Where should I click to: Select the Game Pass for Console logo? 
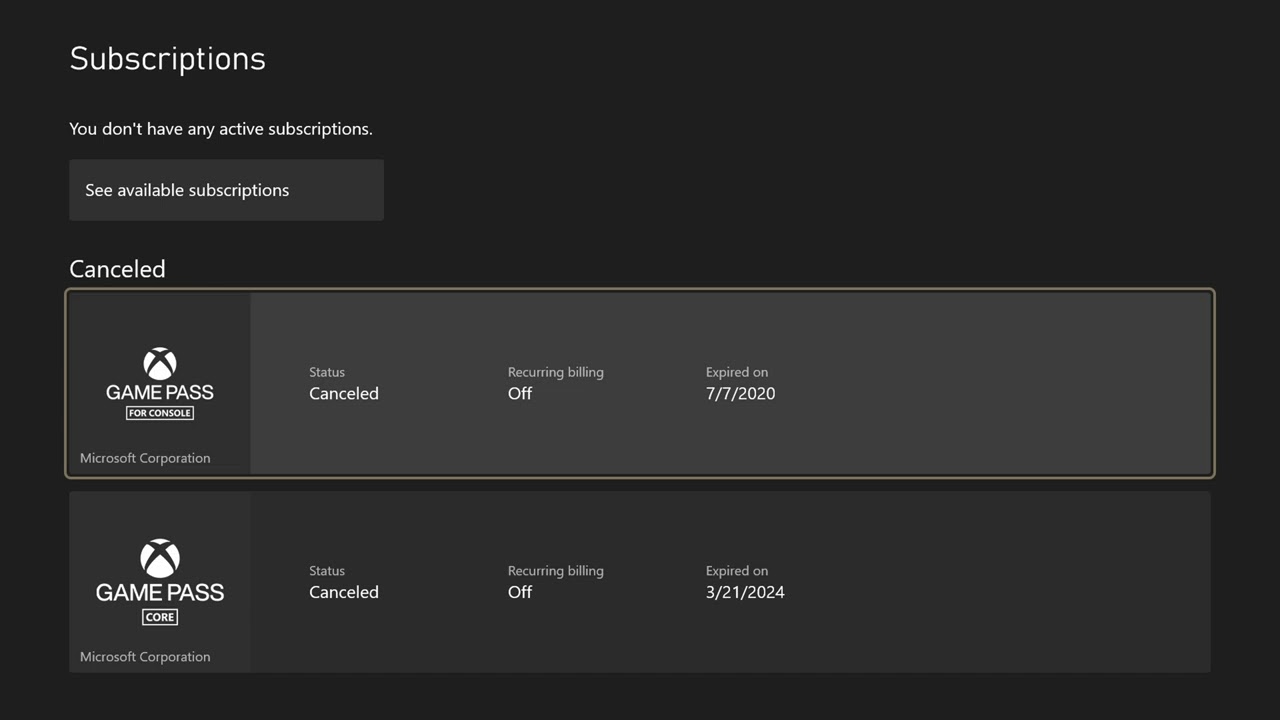(160, 384)
